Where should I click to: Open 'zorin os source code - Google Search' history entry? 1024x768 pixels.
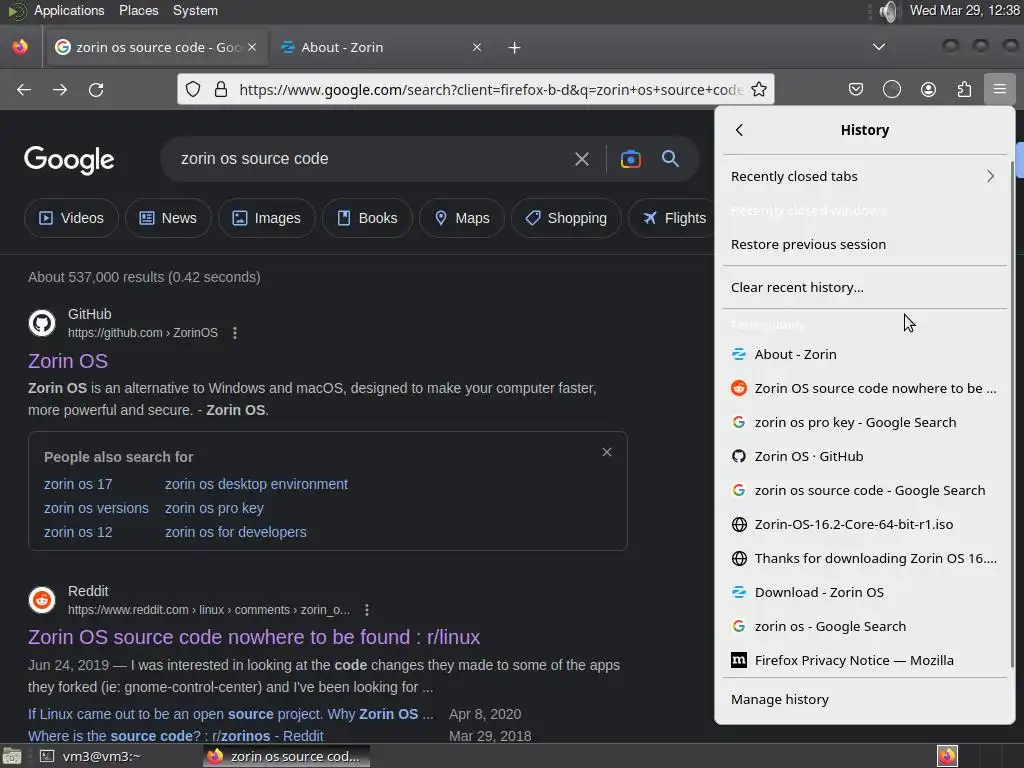tap(865, 490)
